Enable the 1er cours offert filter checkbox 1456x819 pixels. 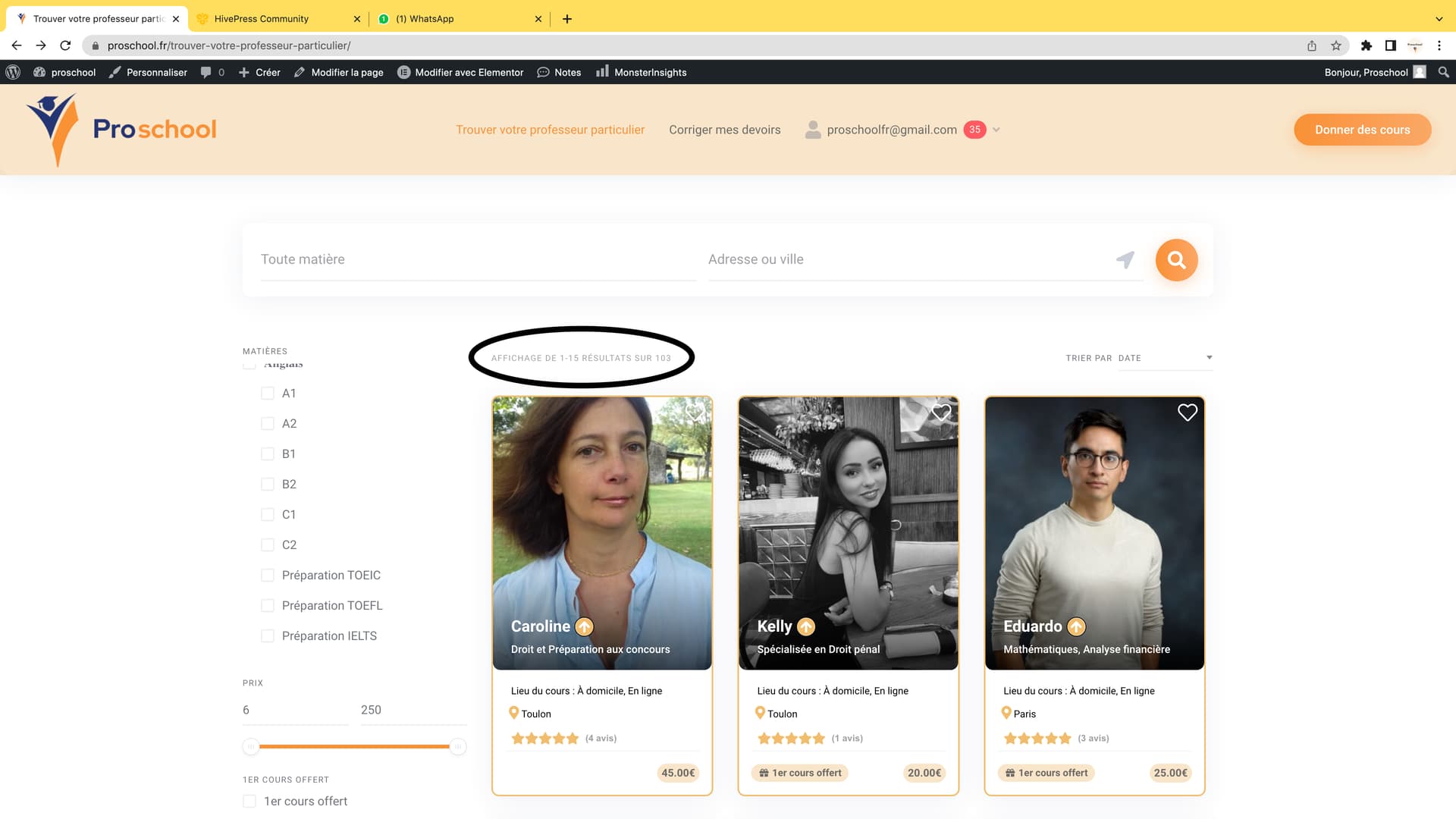click(x=249, y=802)
